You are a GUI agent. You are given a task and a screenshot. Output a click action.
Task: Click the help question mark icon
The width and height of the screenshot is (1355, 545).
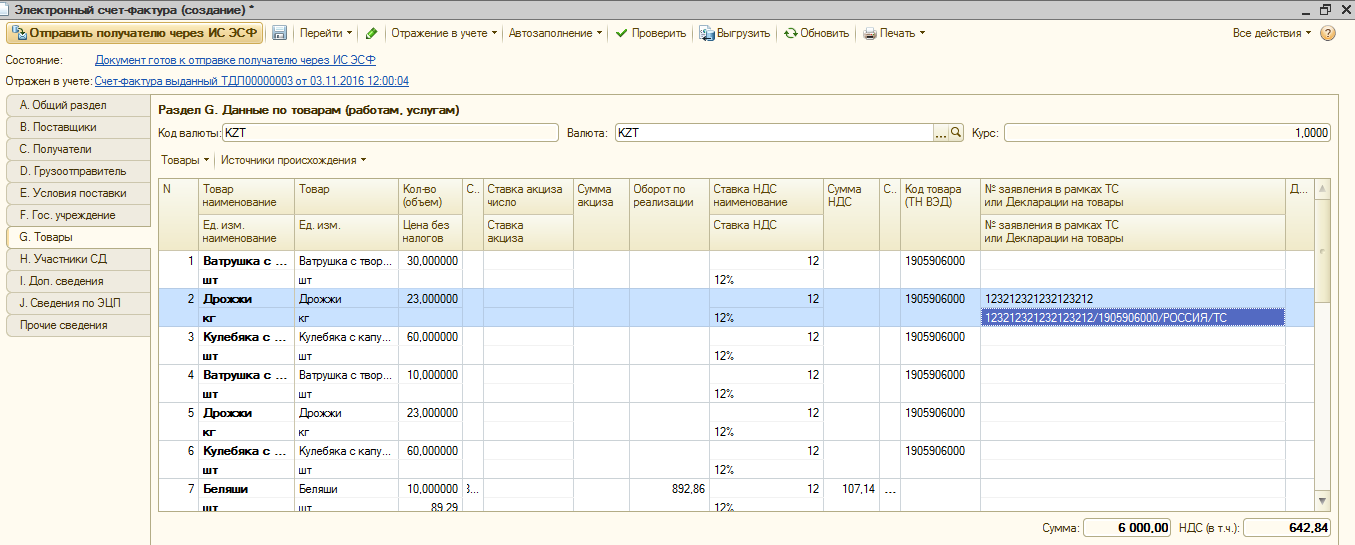[x=1328, y=33]
